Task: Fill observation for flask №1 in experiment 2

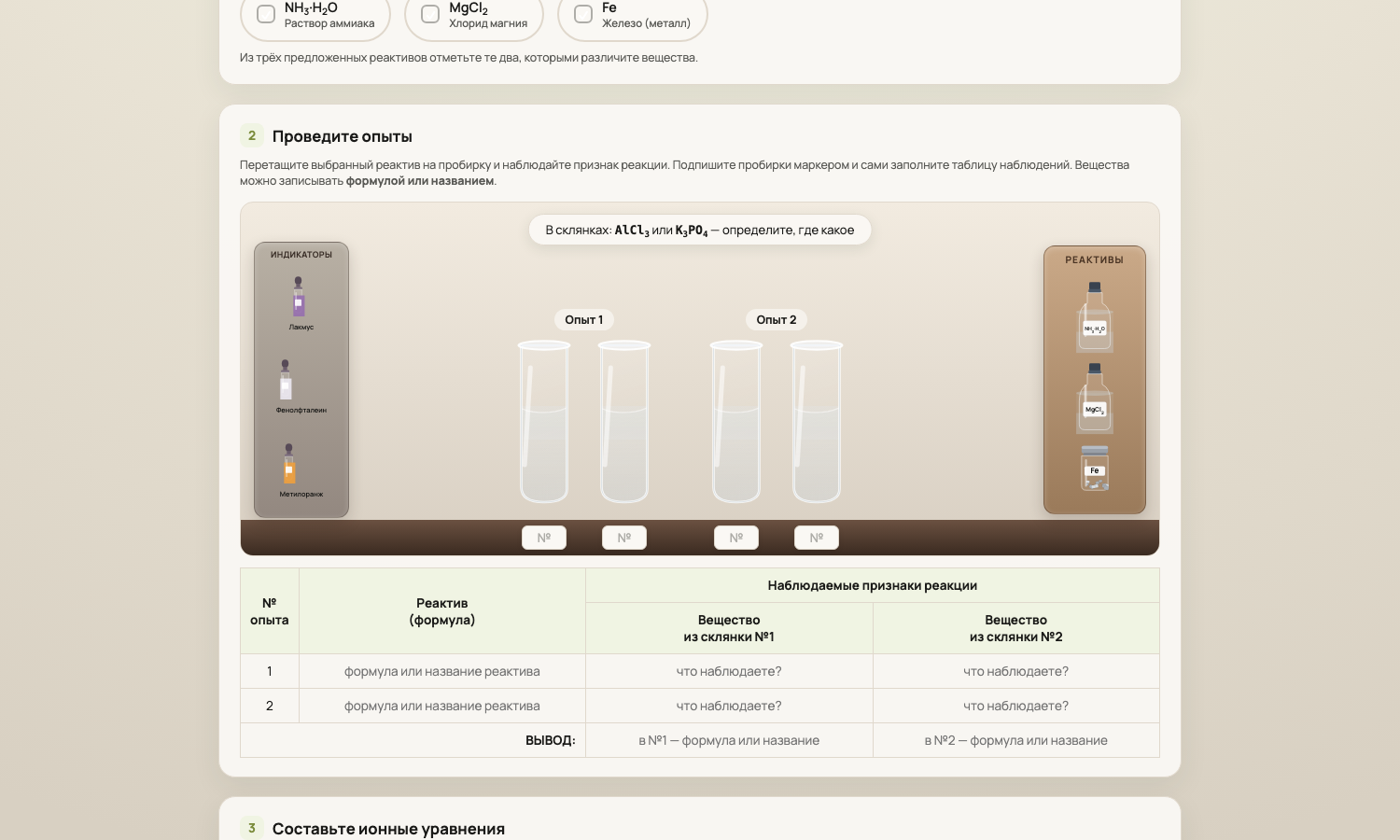Action: tap(729, 706)
